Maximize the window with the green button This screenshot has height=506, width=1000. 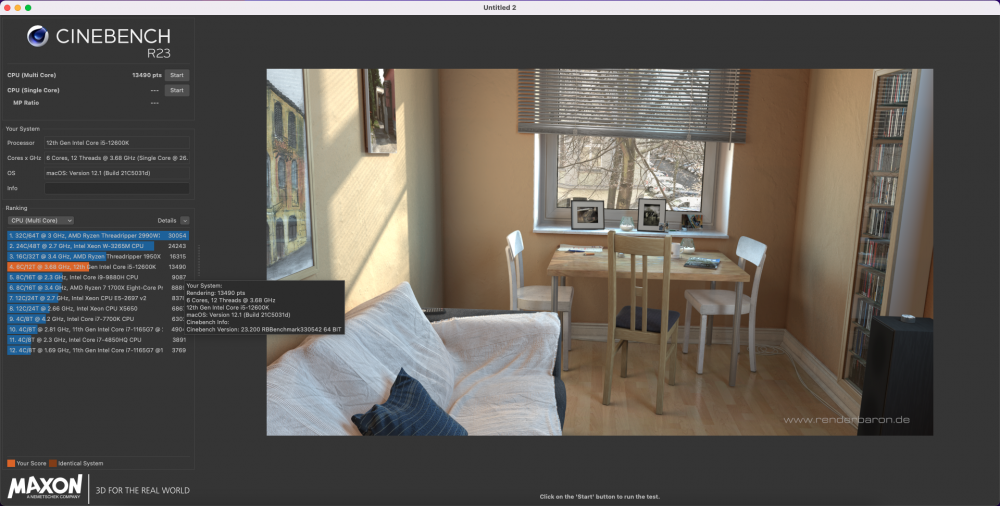pos(28,8)
